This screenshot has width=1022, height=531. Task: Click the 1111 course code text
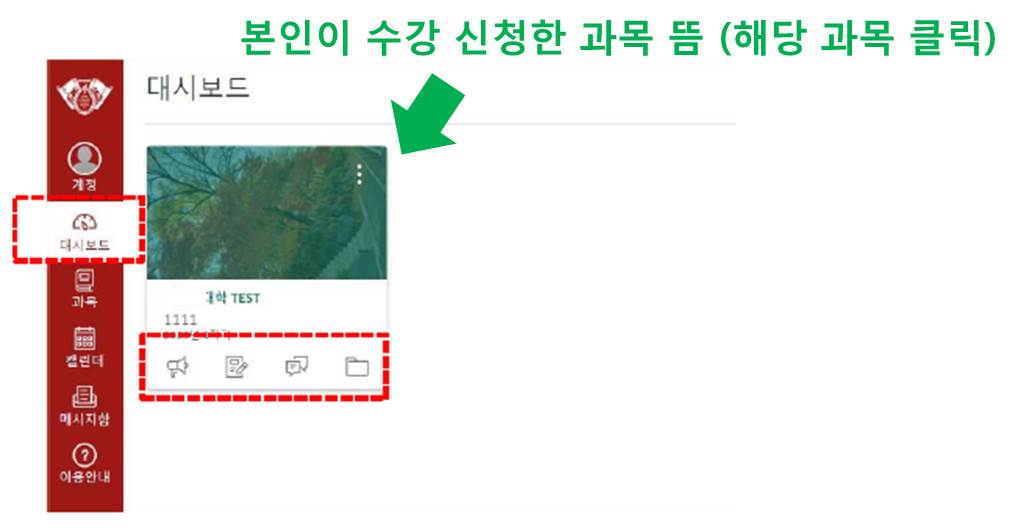180,319
